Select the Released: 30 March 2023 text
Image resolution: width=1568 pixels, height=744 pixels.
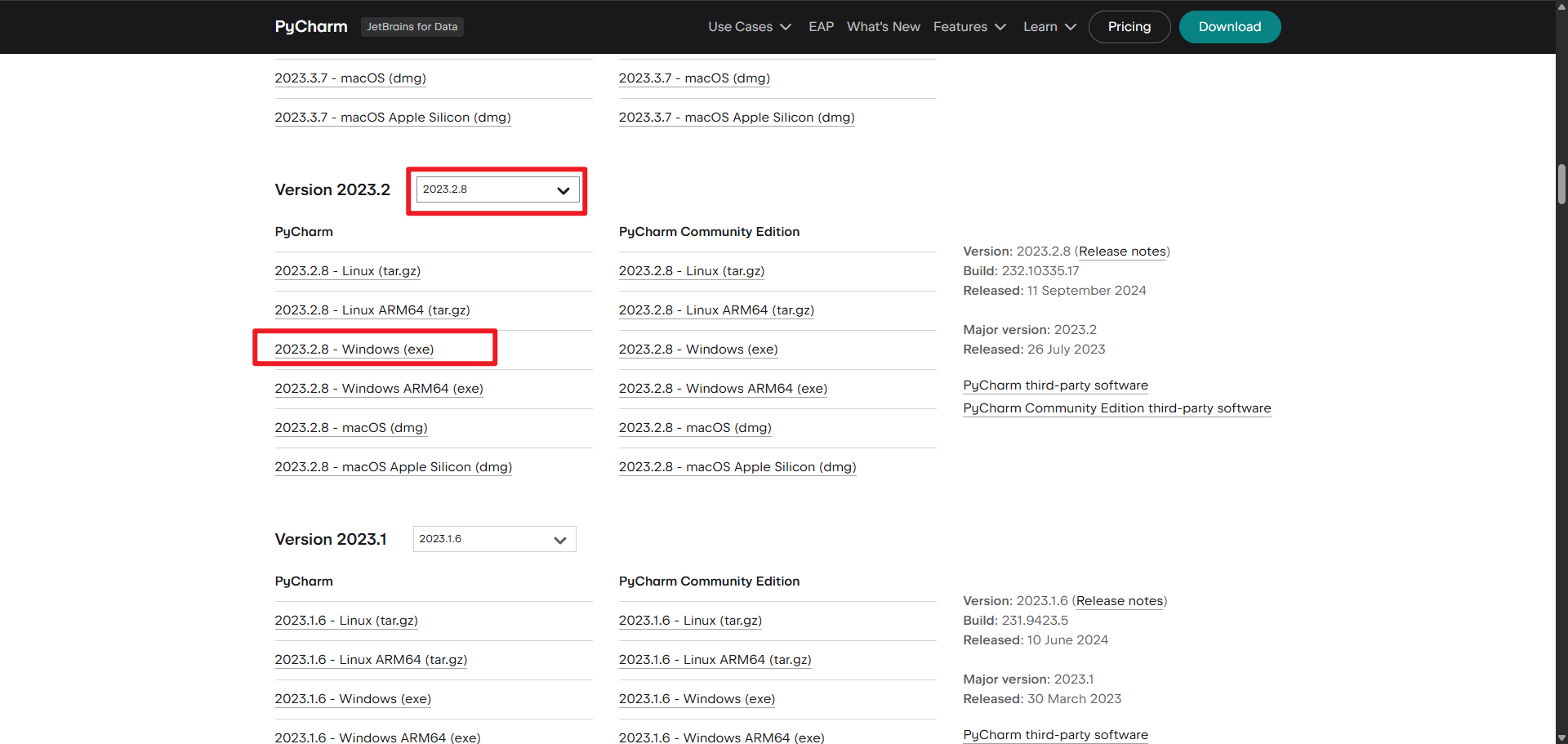1042,699
